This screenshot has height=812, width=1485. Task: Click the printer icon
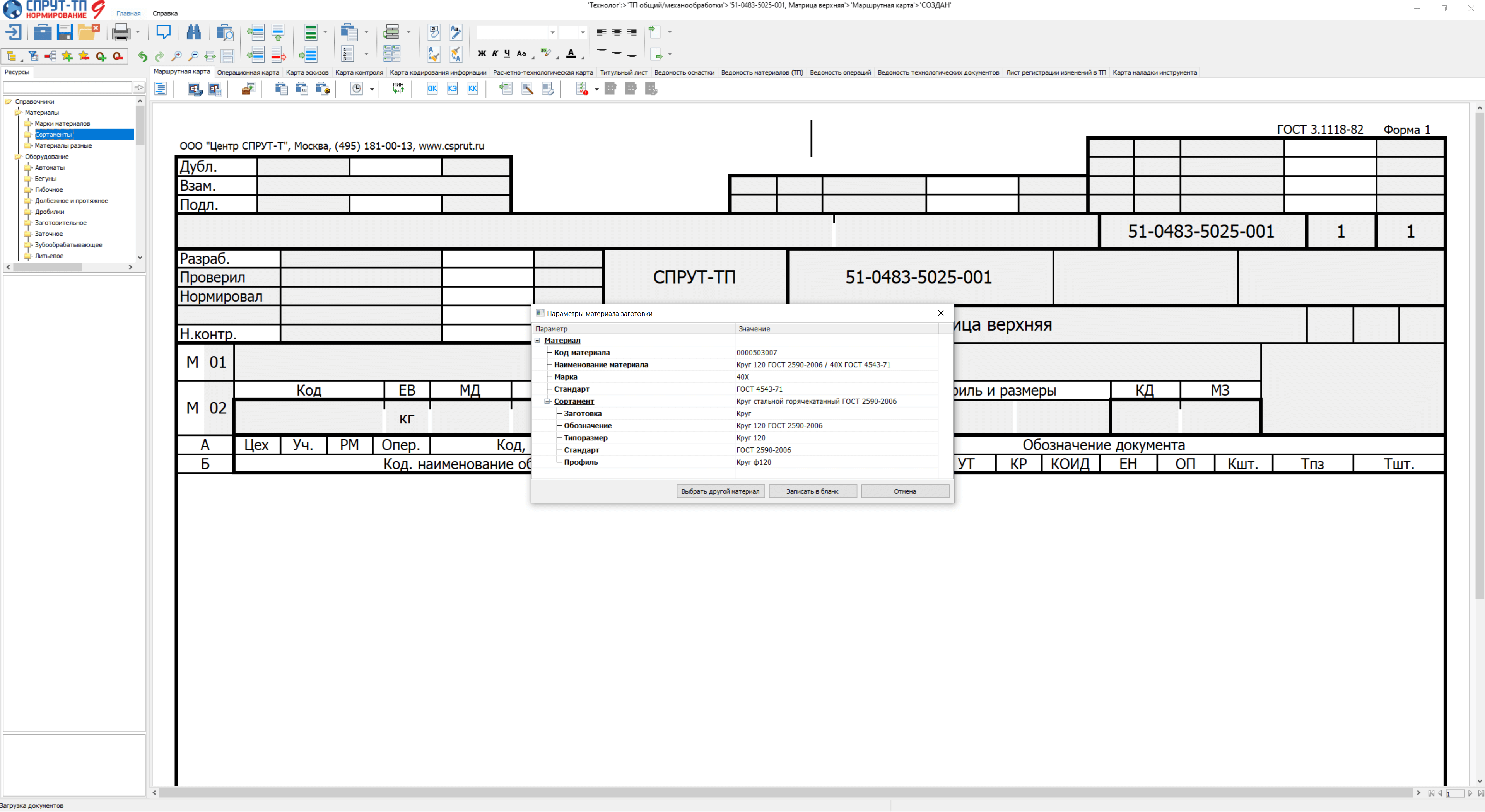point(121,32)
